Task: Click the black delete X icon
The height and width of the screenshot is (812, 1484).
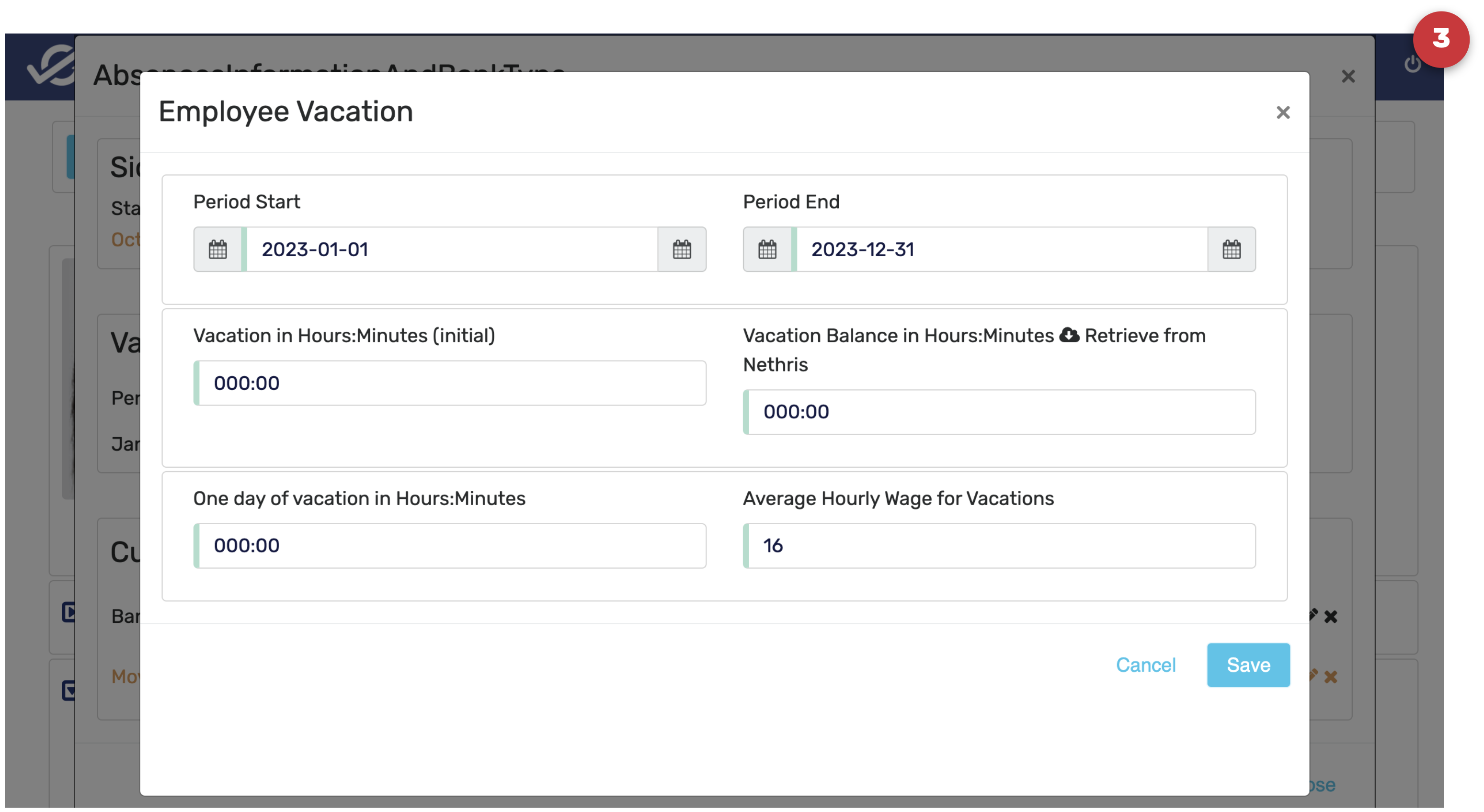Action: [x=1330, y=617]
